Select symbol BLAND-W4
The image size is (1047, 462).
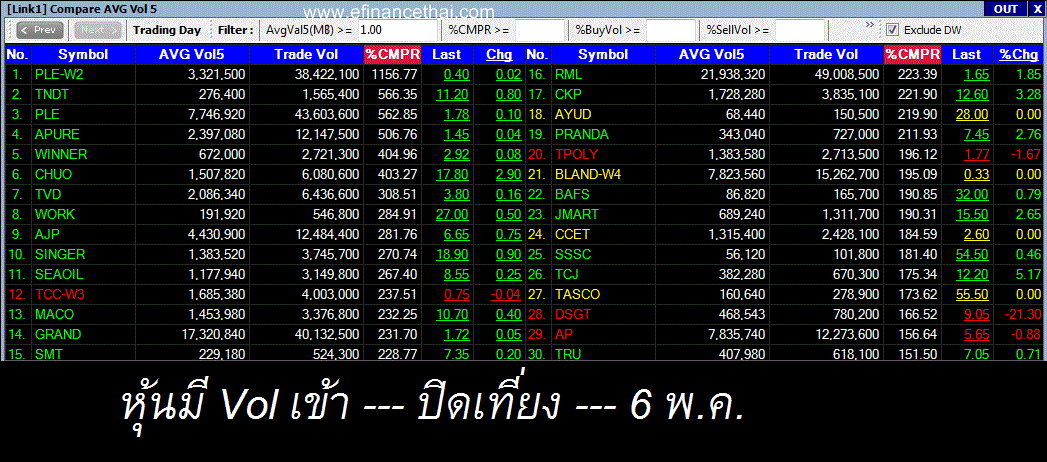pos(588,174)
